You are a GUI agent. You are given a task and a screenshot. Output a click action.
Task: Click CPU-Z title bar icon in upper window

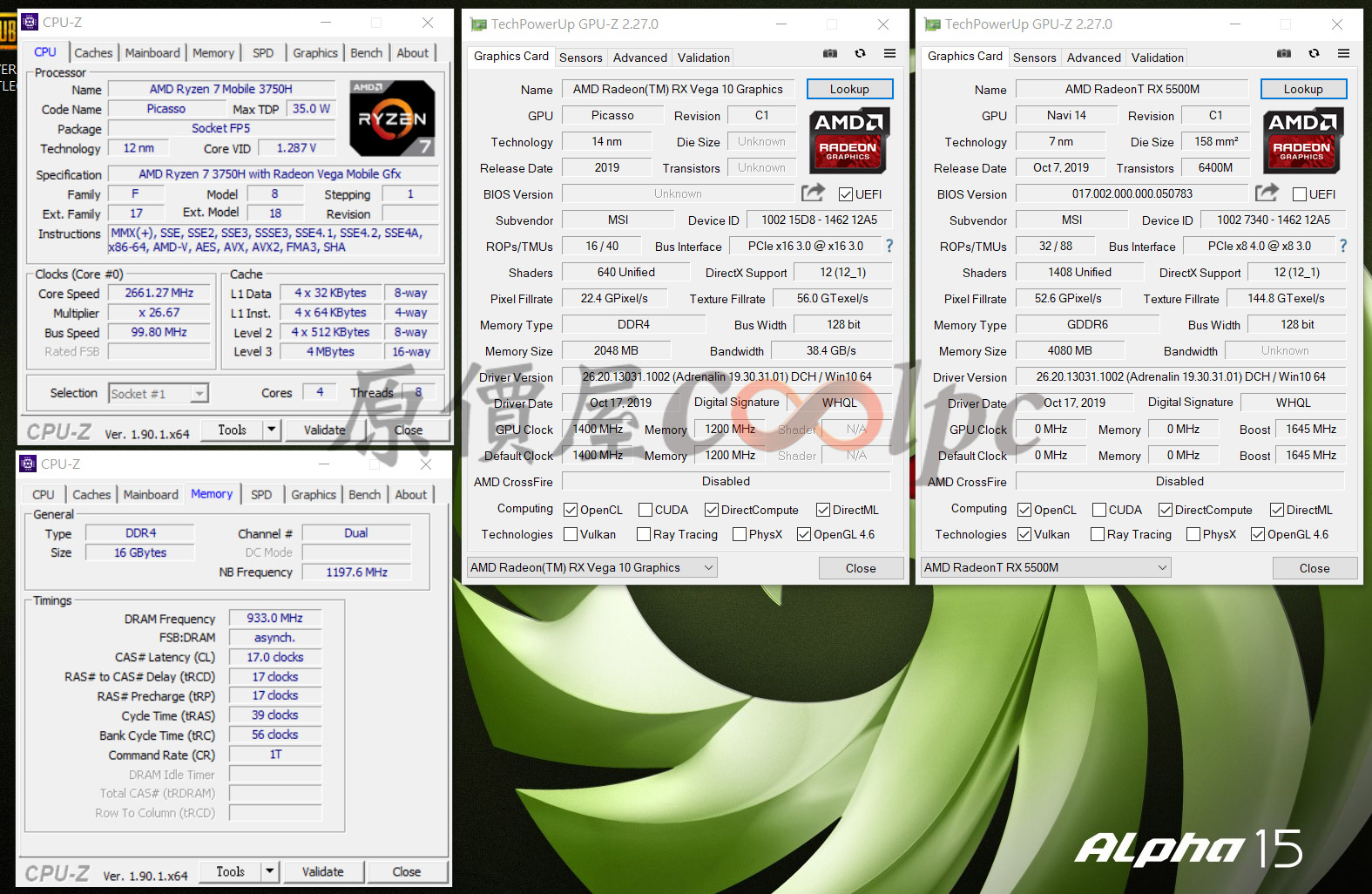click(x=29, y=23)
